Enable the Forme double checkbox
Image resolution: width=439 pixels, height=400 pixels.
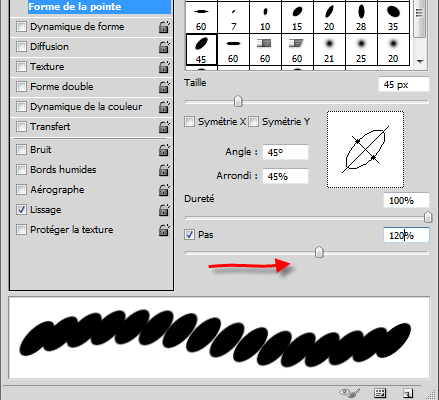21,87
